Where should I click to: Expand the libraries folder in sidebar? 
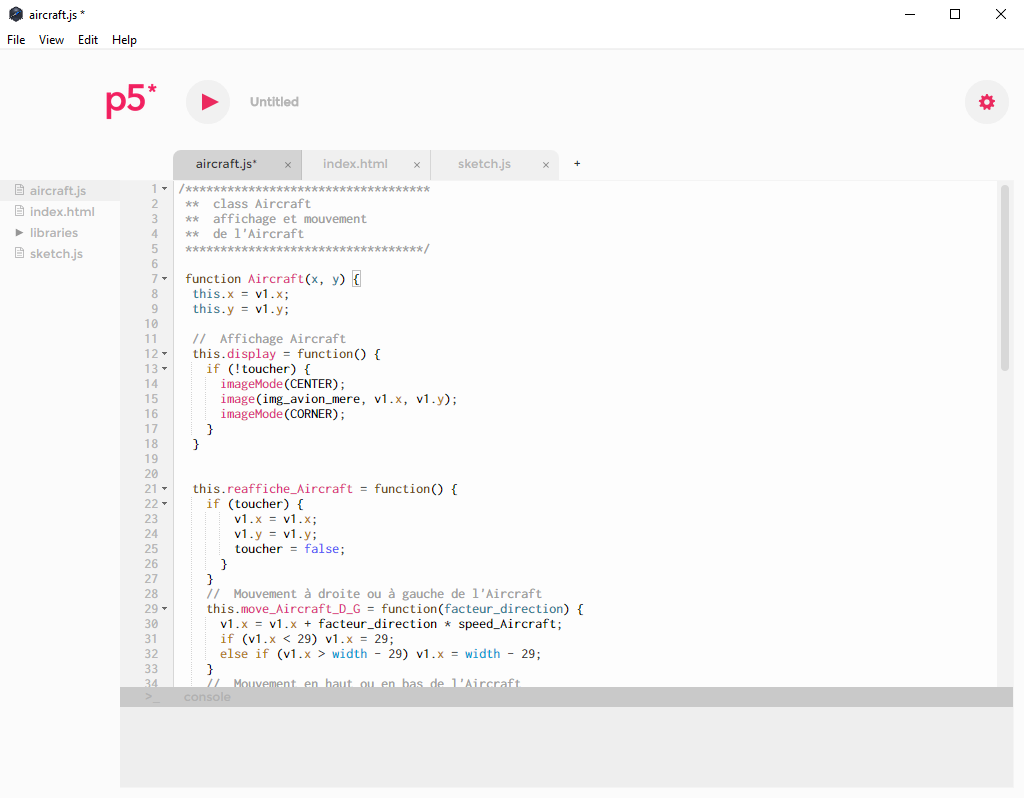[x=20, y=233]
